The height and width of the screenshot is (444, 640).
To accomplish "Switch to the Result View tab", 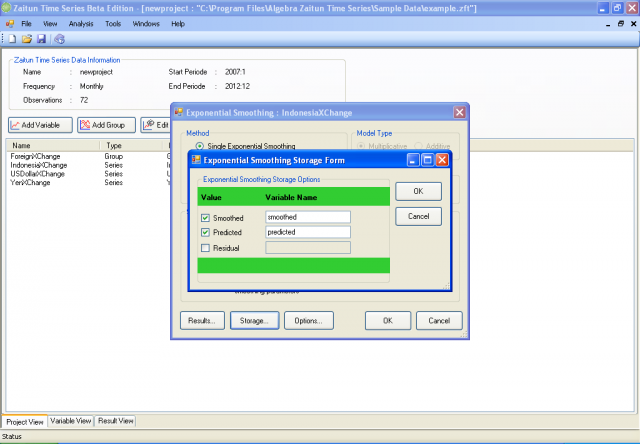I will [x=116, y=422].
